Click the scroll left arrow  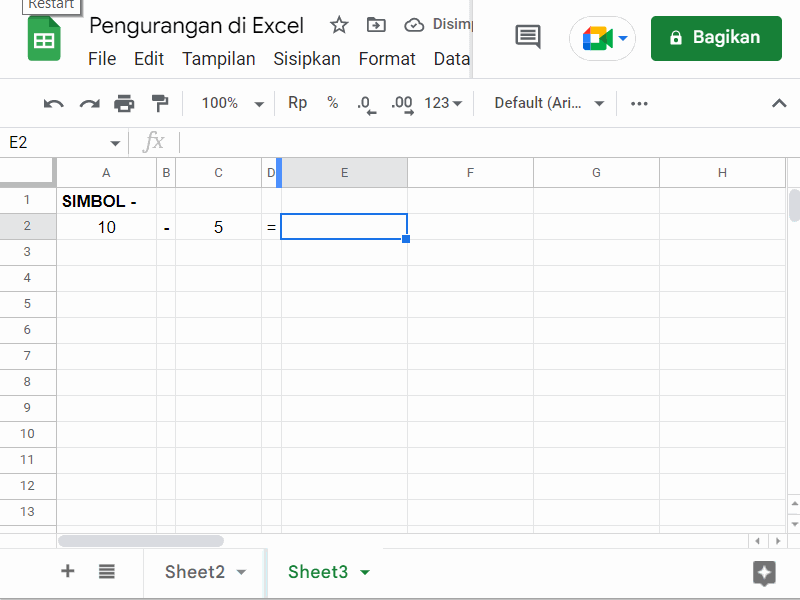(x=757, y=541)
